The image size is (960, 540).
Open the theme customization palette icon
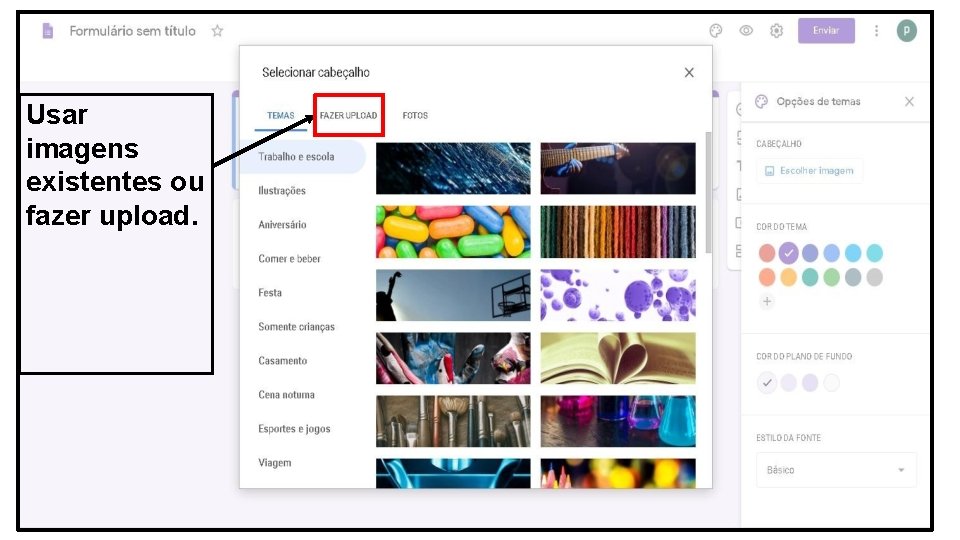coord(716,31)
